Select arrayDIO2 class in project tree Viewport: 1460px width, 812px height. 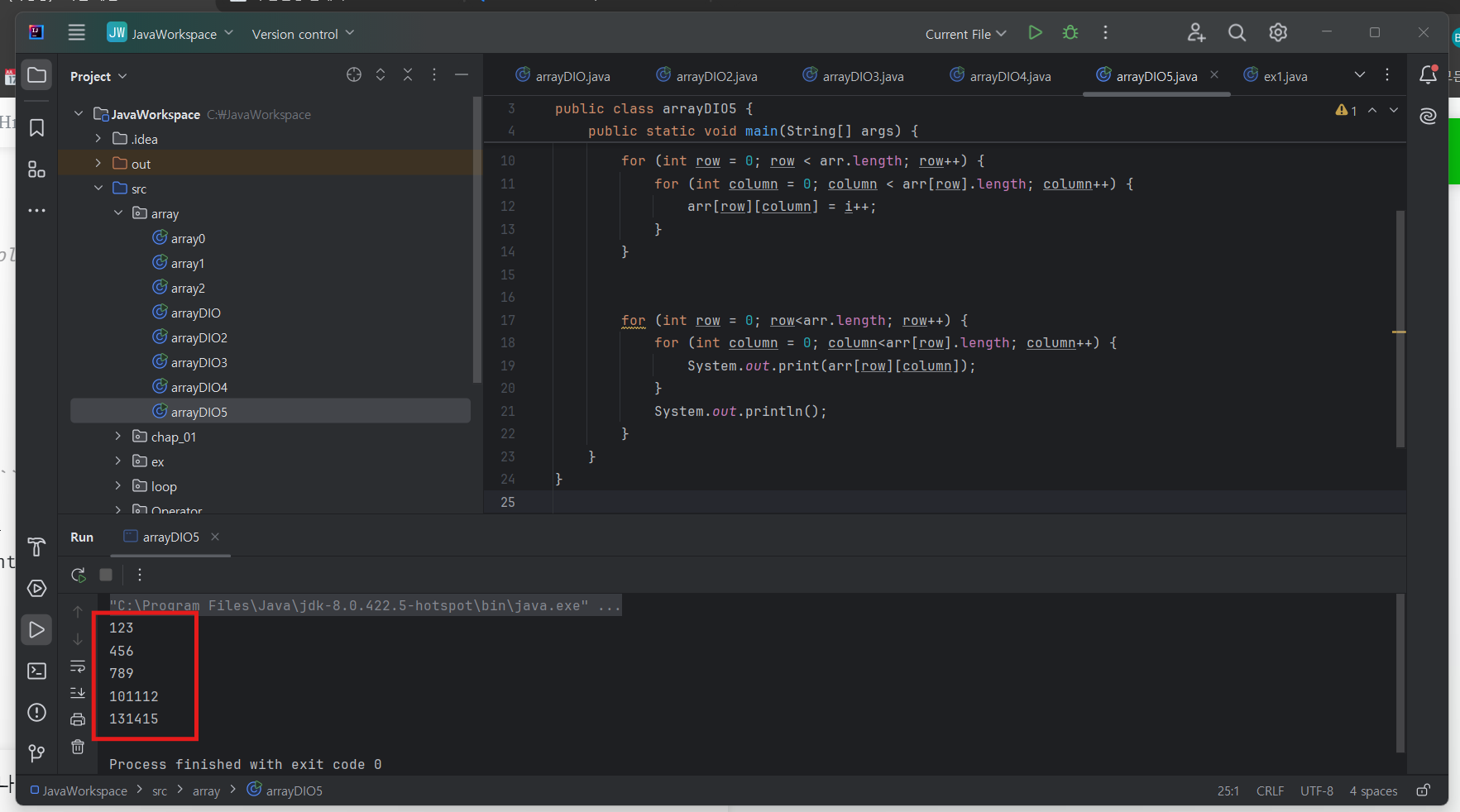199,337
